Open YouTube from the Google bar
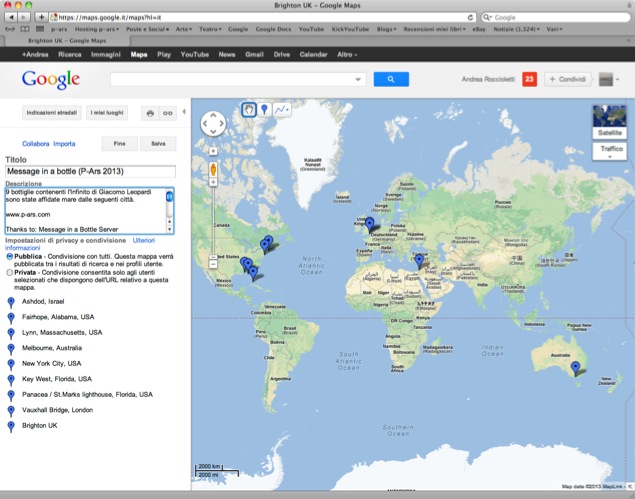The width and height of the screenshot is (635, 499). (194, 55)
